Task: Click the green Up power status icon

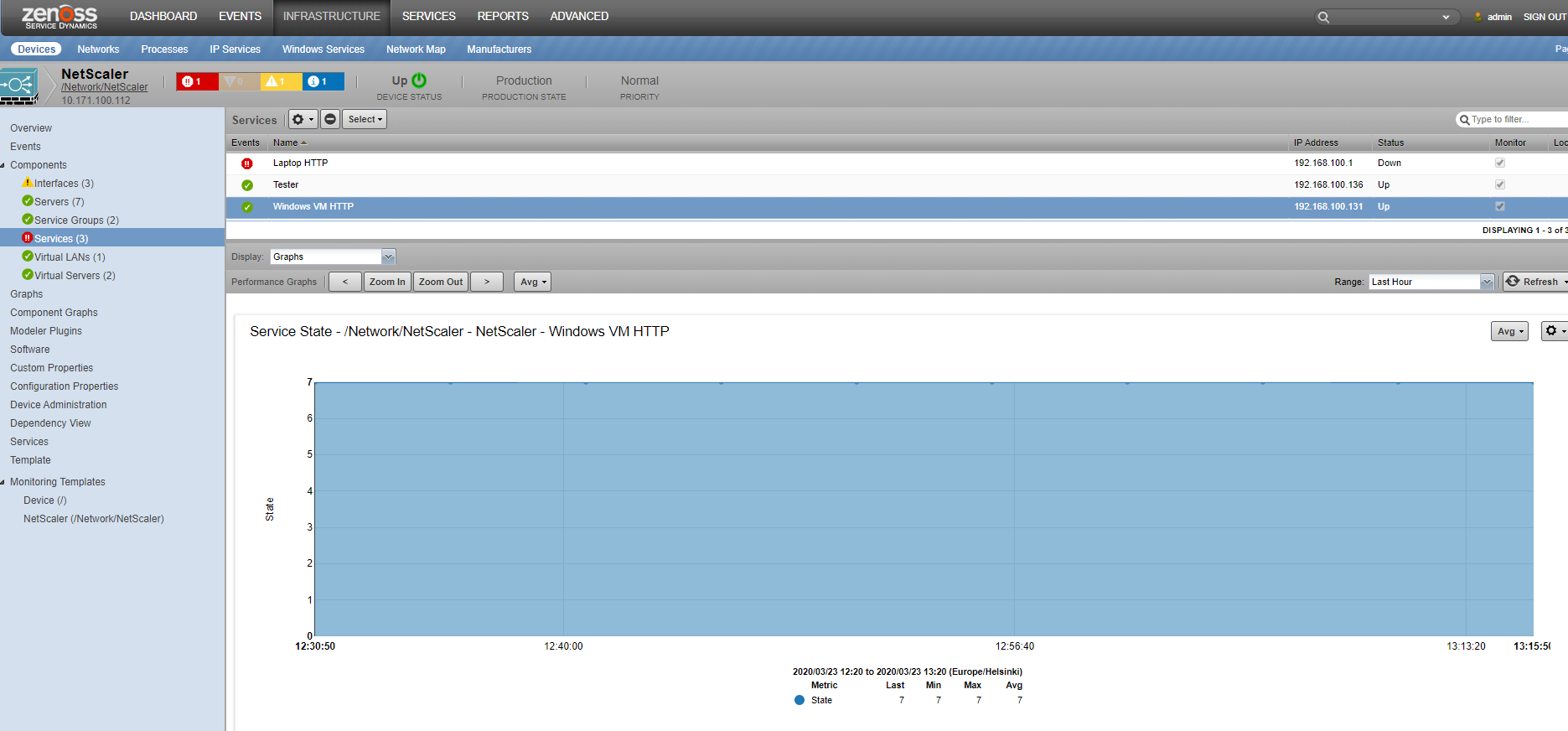Action: (x=419, y=80)
